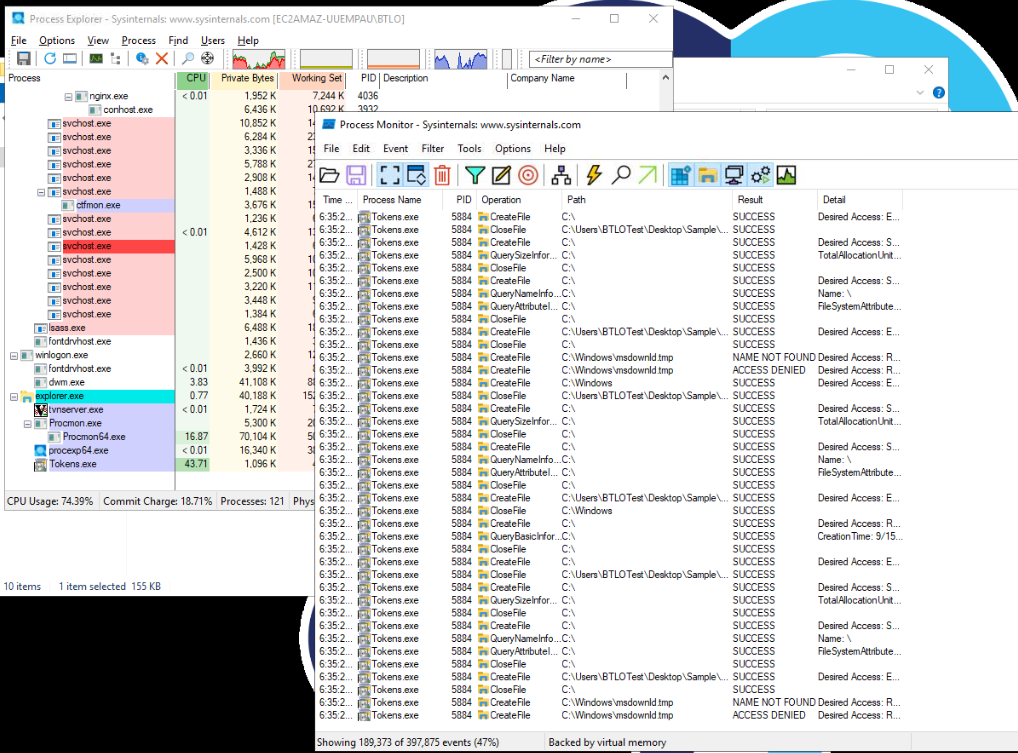The height and width of the screenshot is (753, 1018).
Task: Click the Highlight pencil icon
Action: coord(501,175)
